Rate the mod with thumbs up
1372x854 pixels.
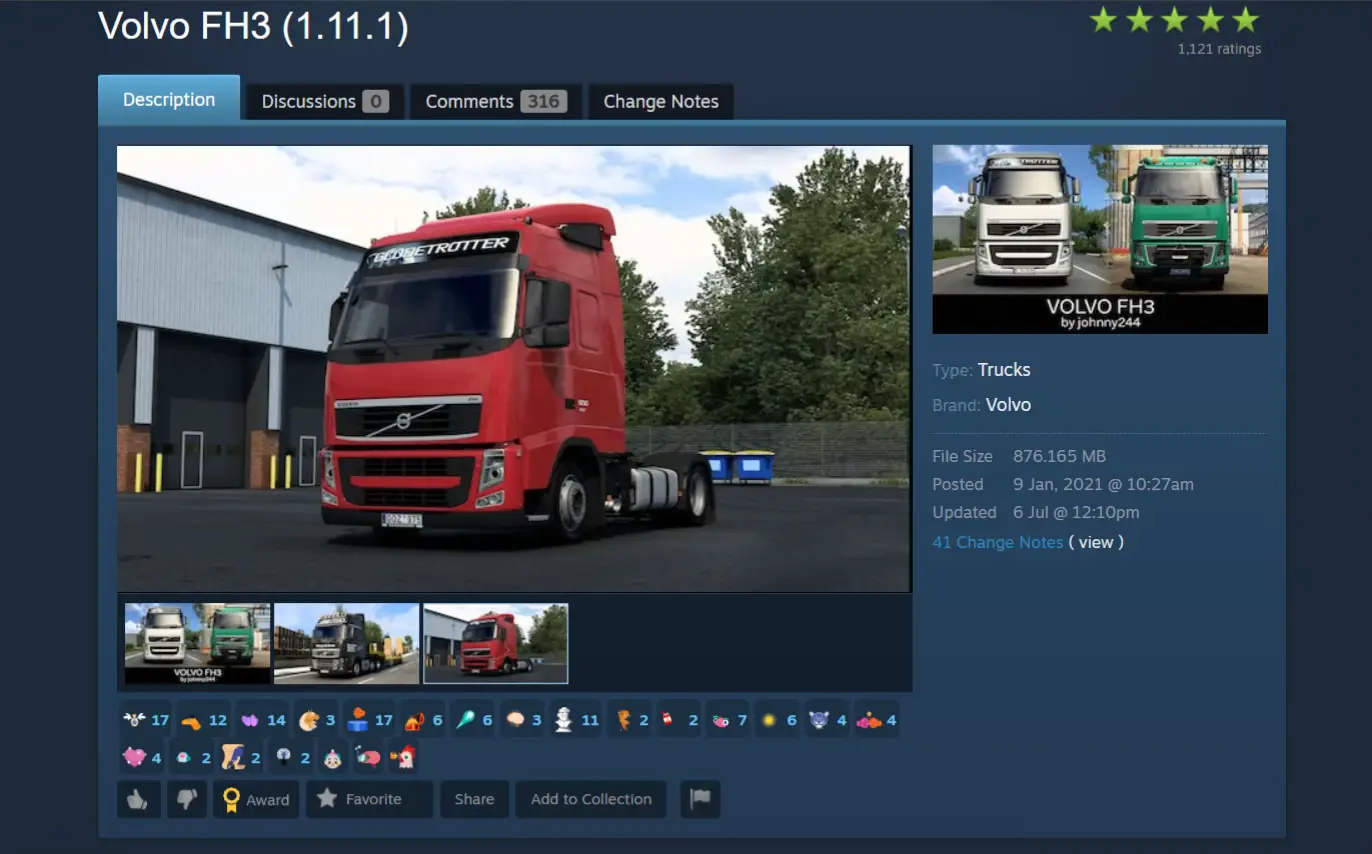point(139,799)
